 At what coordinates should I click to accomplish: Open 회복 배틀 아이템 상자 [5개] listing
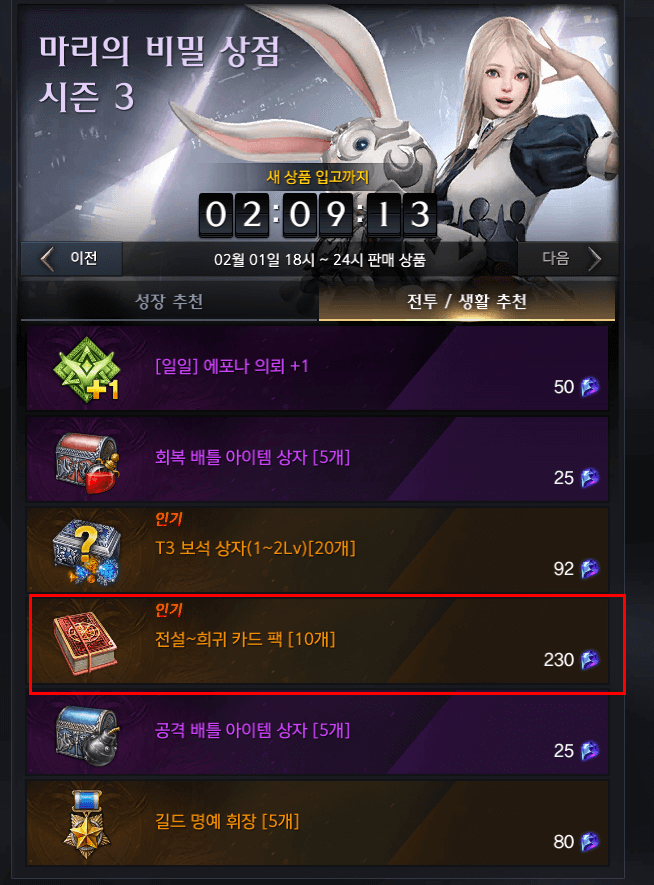point(317,459)
